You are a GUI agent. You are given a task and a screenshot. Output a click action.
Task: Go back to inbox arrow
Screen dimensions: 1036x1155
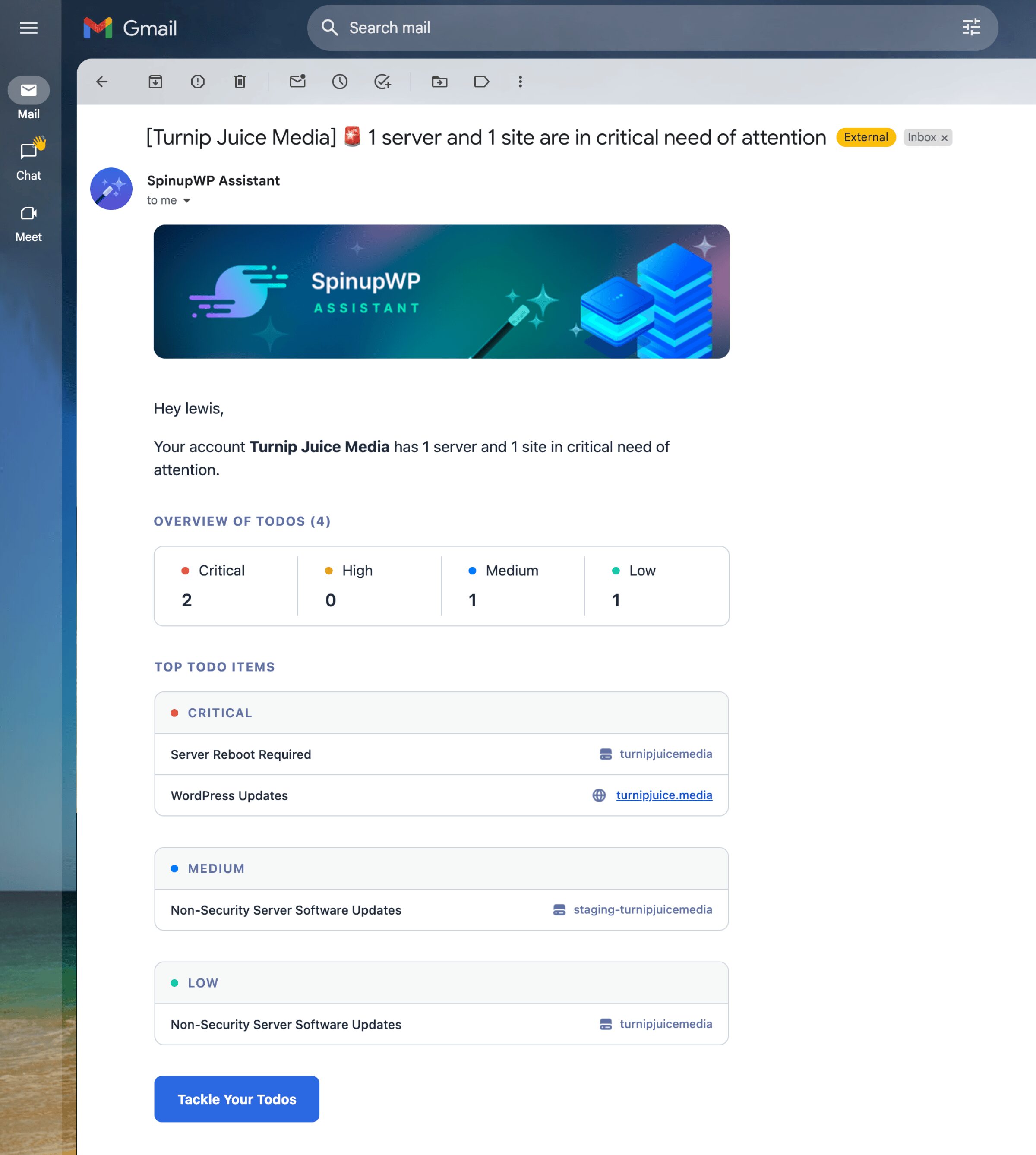tap(102, 82)
